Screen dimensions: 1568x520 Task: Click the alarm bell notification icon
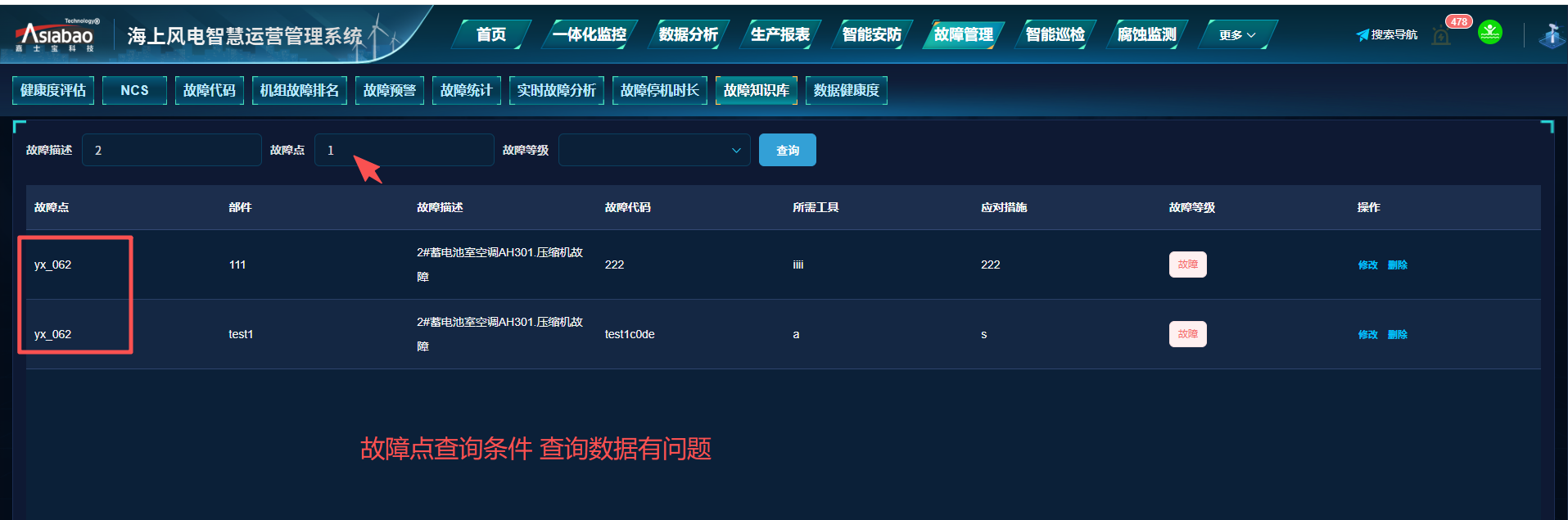tap(1441, 36)
